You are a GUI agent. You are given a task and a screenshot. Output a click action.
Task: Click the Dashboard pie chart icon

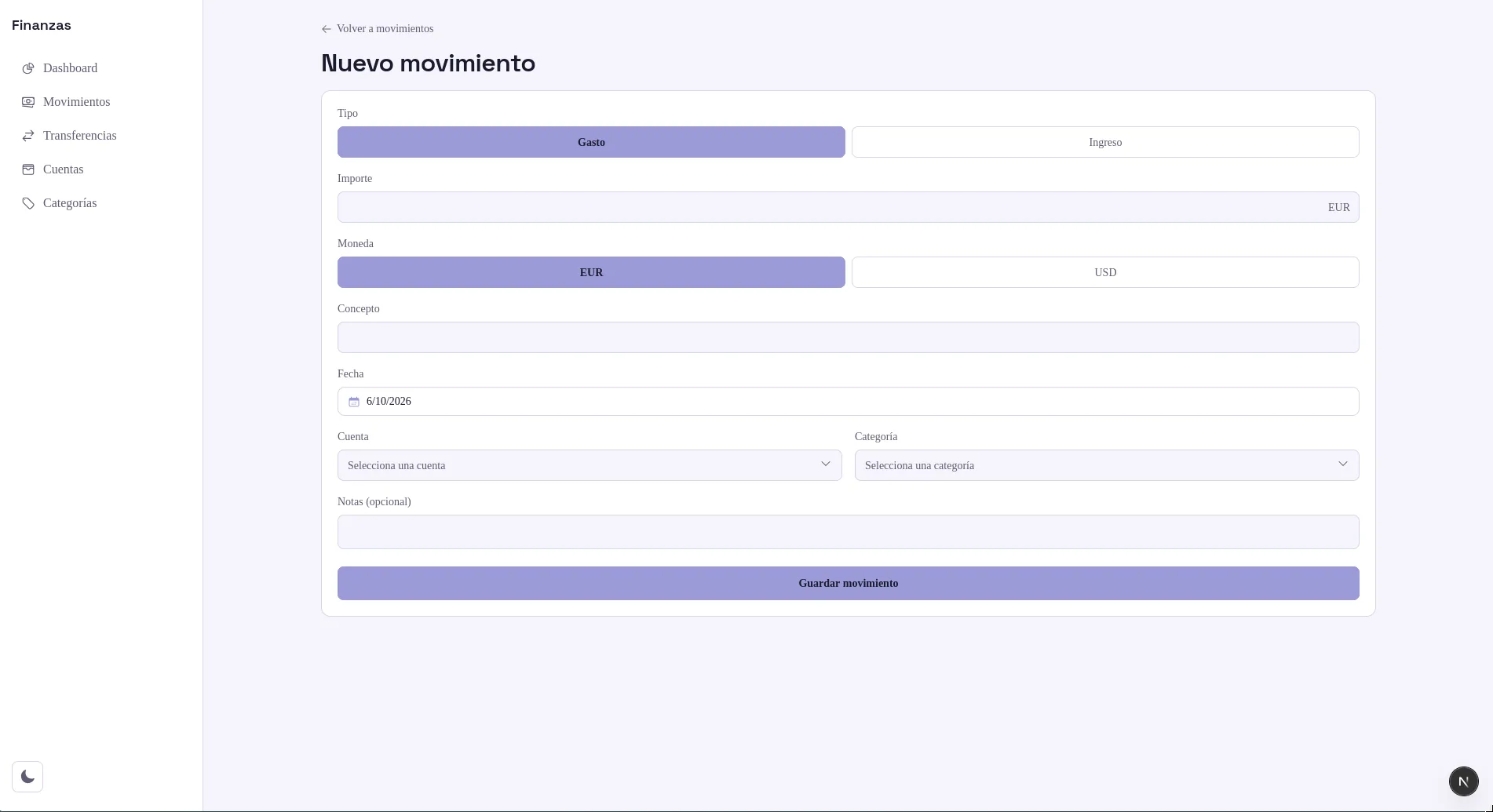pyautogui.click(x=28, y=68)
